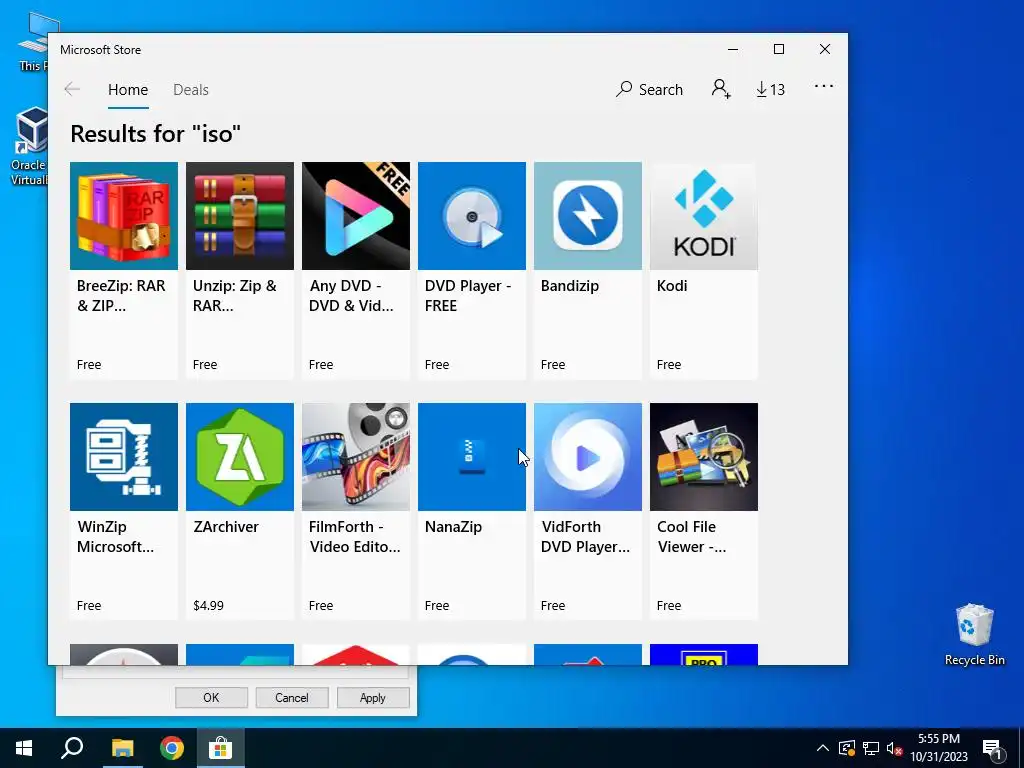
Task: Open the See more (three dots) menu
Action: 824,86
